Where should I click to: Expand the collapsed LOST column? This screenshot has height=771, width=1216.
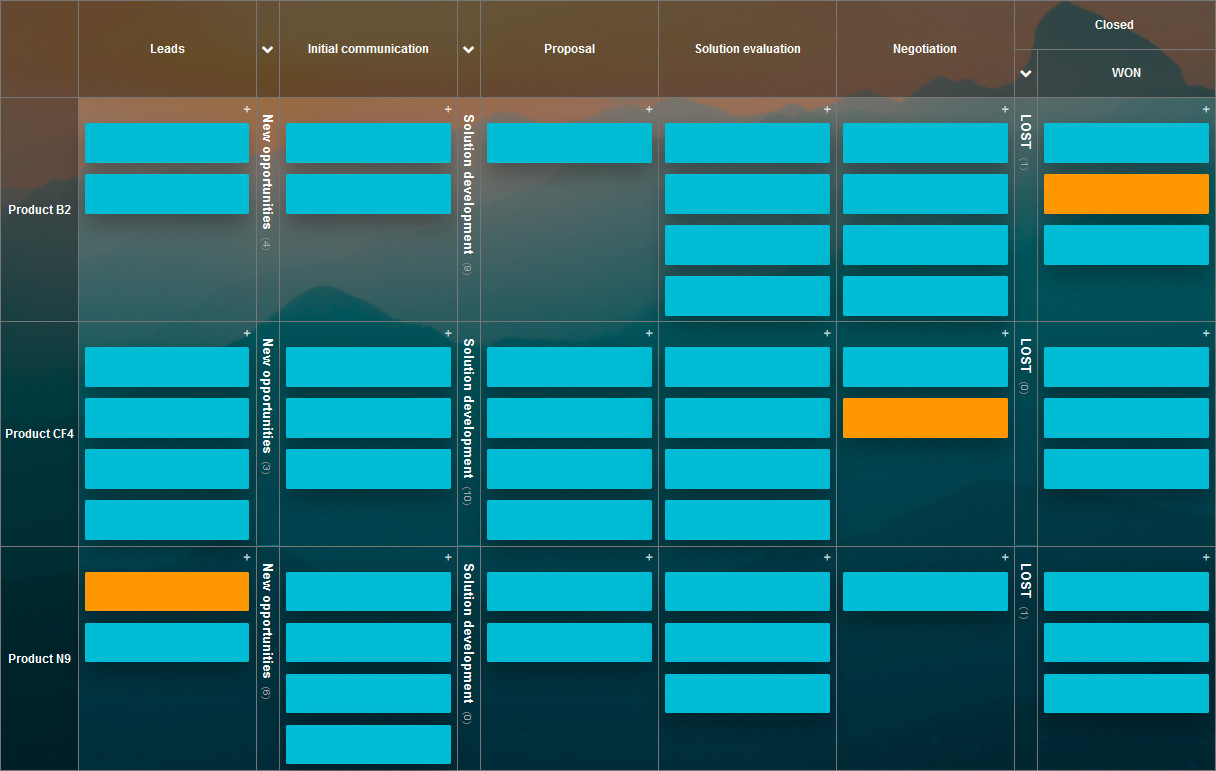click(1024, 73)
